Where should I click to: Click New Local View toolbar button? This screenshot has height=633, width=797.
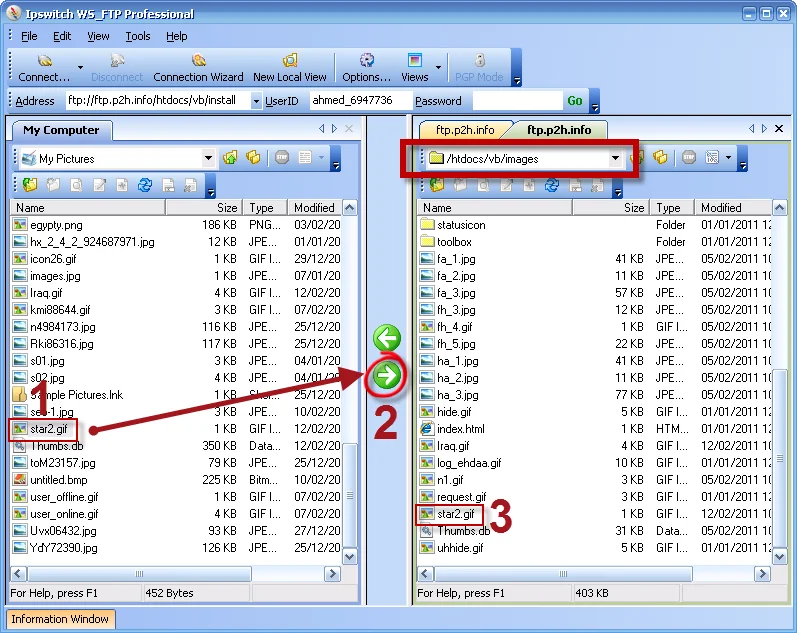tap(289, 67)
